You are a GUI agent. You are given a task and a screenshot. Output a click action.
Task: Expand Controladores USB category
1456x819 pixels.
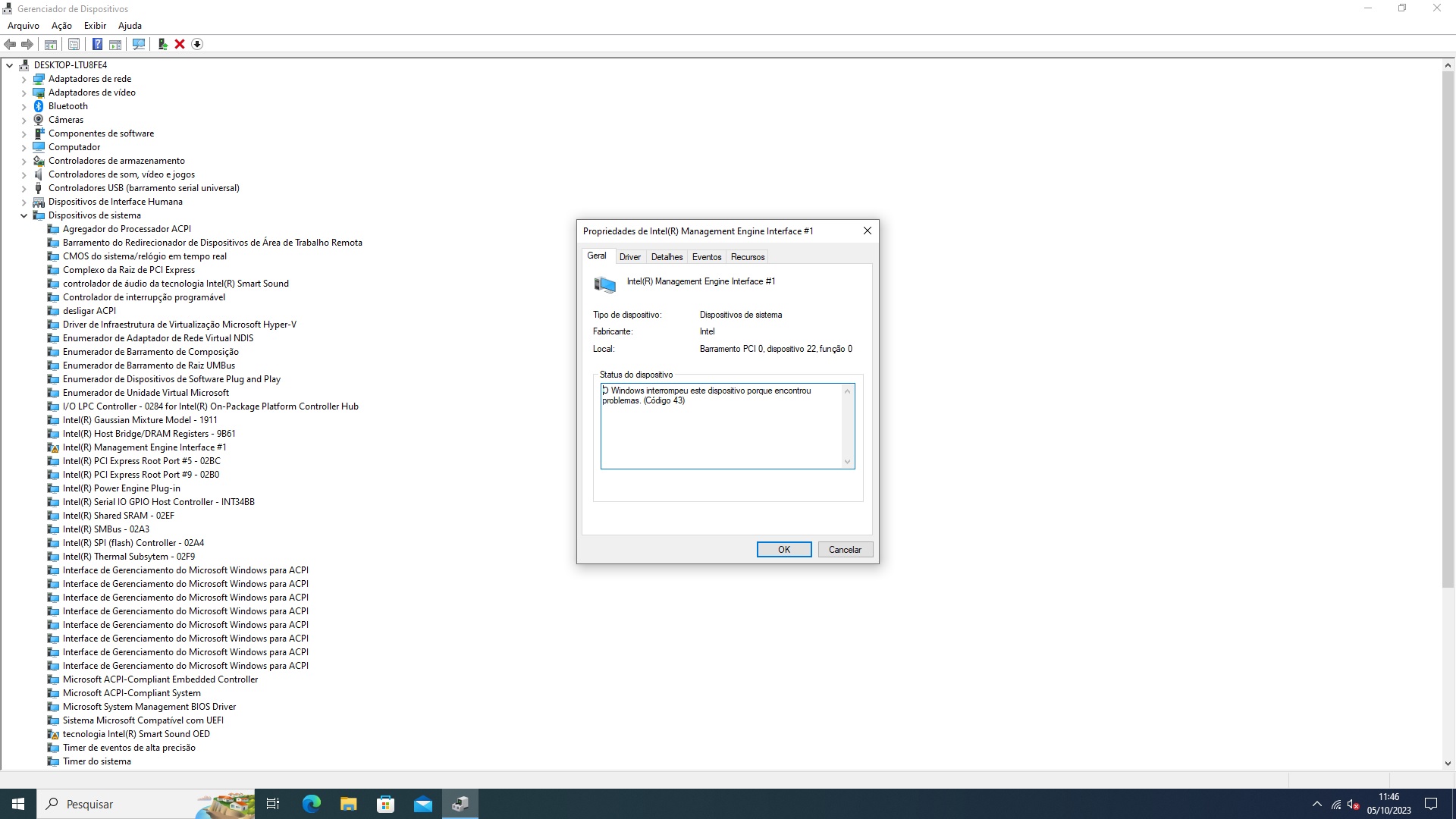(x=24, y=189)
